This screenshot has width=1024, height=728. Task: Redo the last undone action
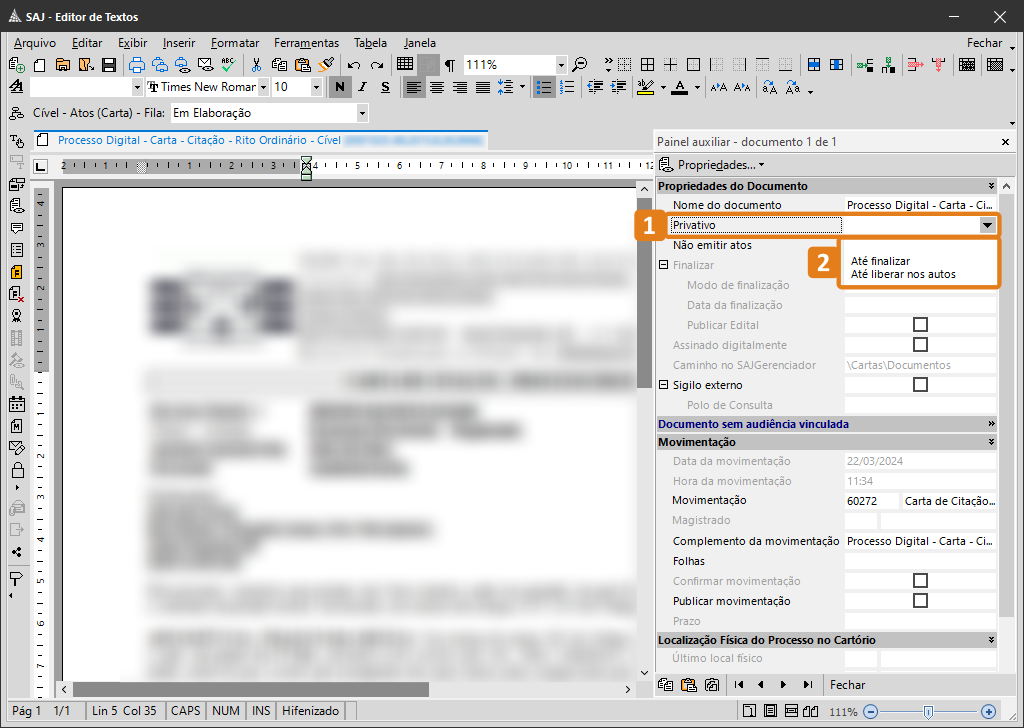[x=377, y=65]
